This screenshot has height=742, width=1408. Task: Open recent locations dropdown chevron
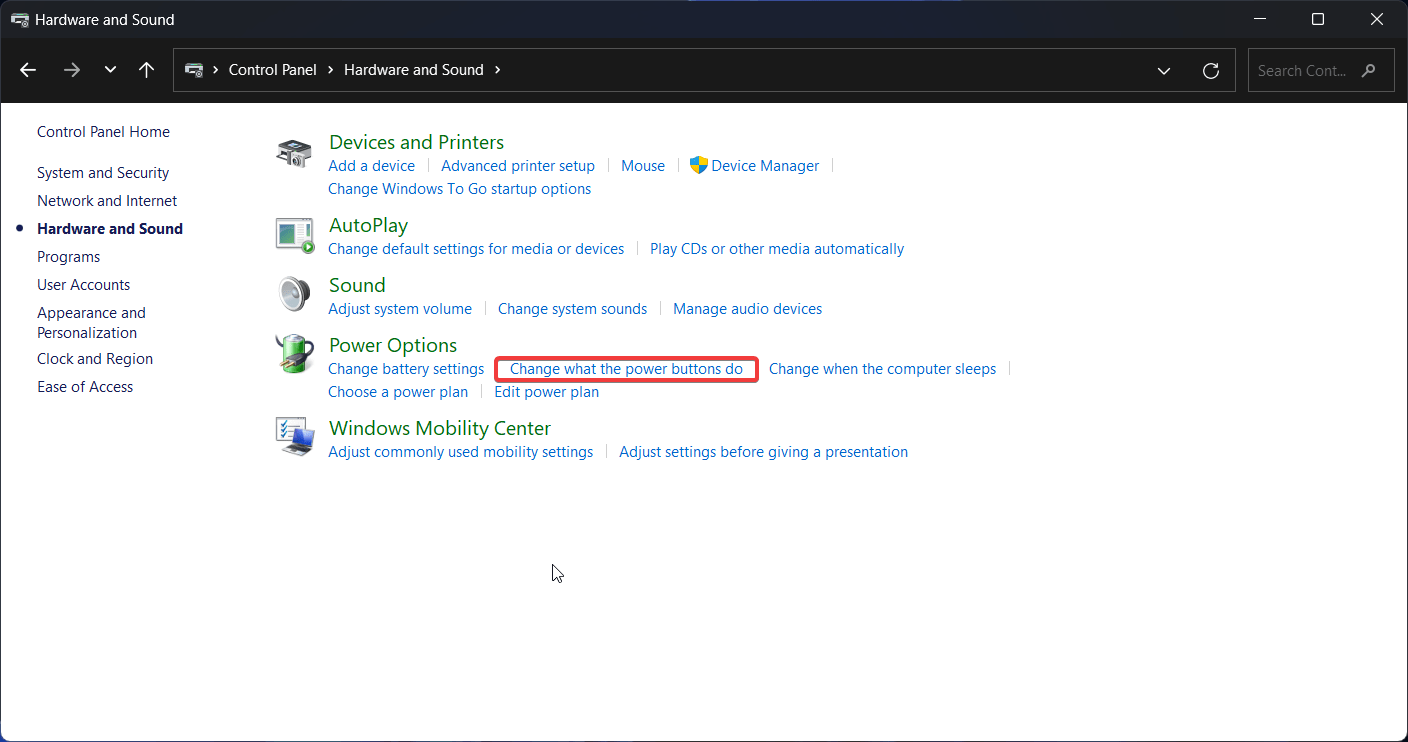pyautogui.click(x=110, y=70)
